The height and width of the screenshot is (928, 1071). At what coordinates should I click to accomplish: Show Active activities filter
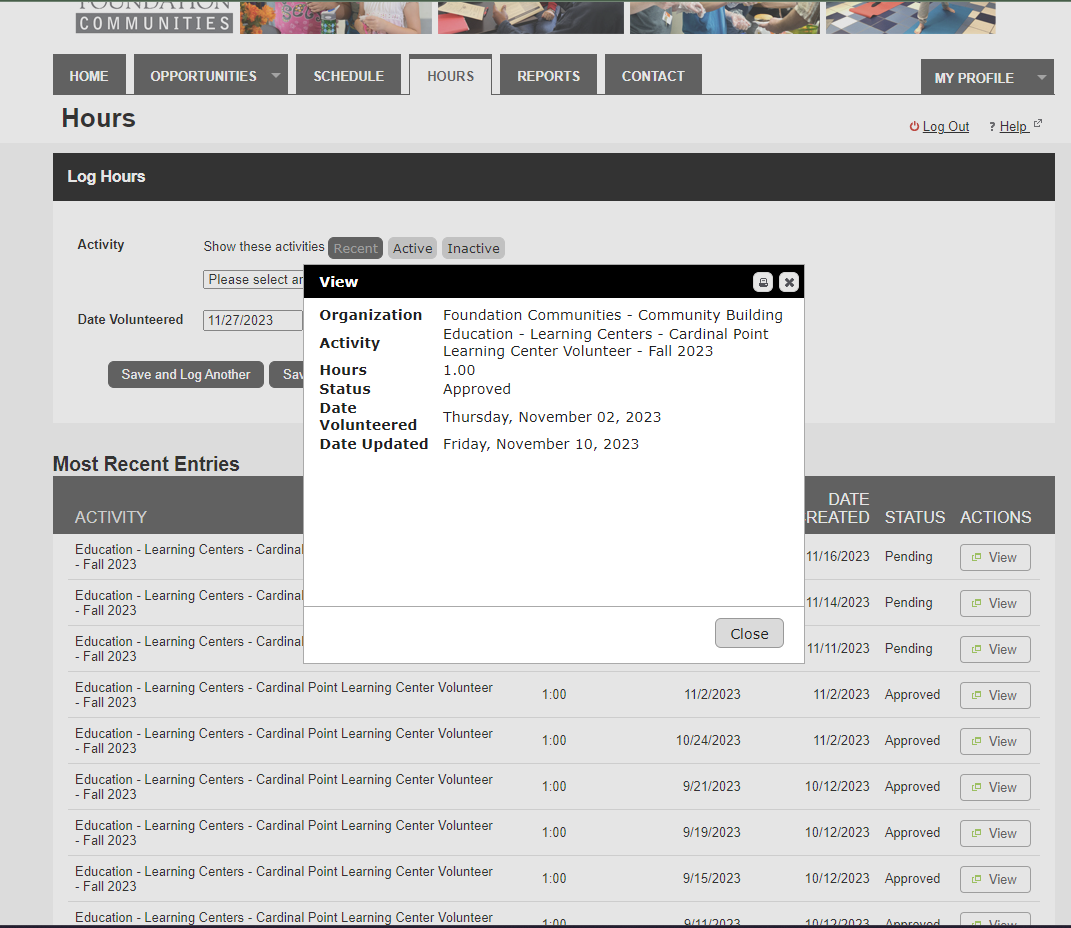tap(413, 249)
